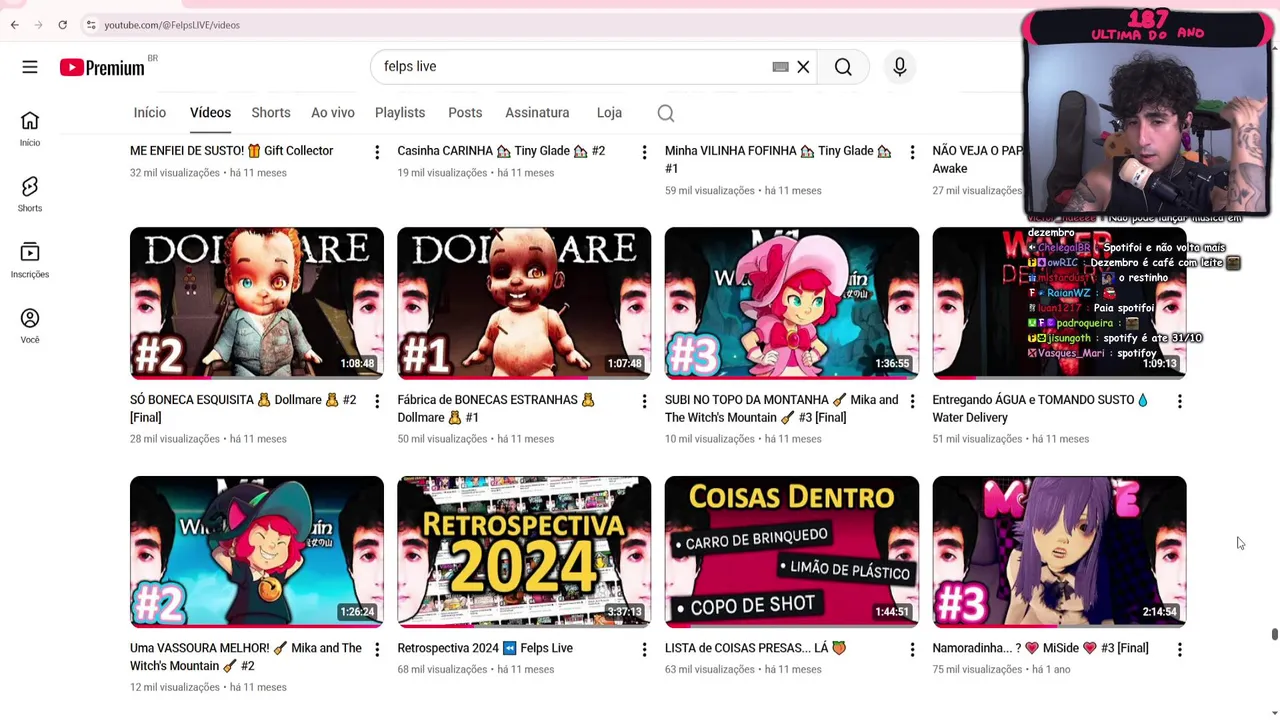Select the Vídeos channel tab
Viewport: 1280px width, 720px height.
pos(210,113)
